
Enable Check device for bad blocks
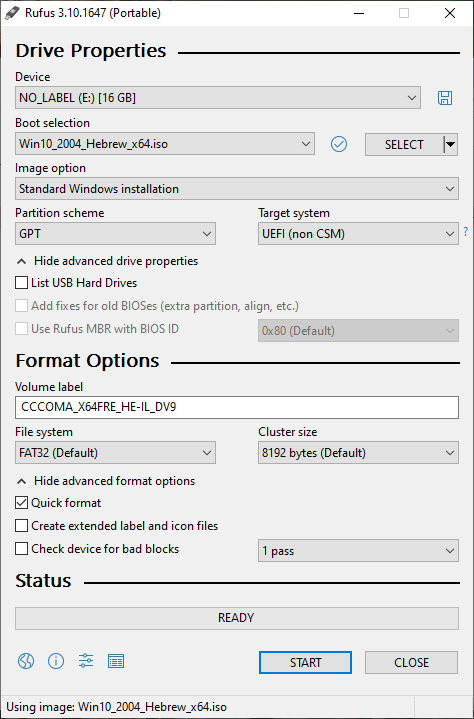[x=22, y=549]
